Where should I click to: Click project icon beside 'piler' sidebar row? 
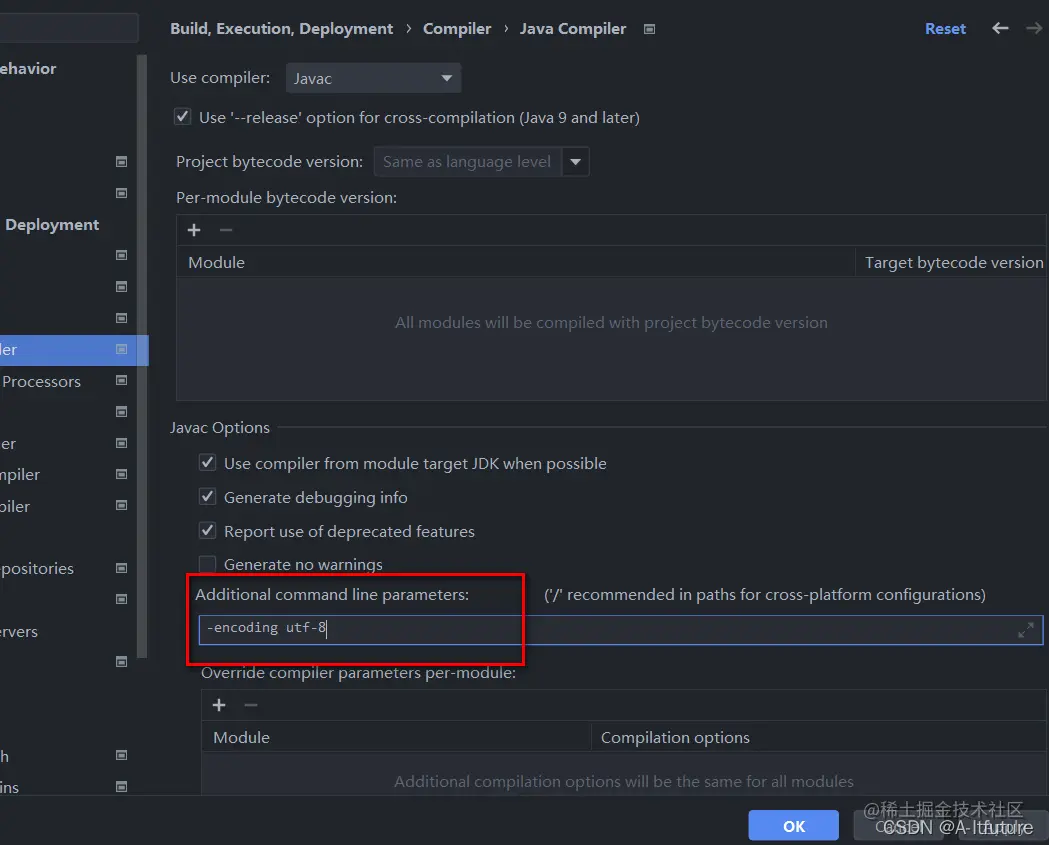121,505
